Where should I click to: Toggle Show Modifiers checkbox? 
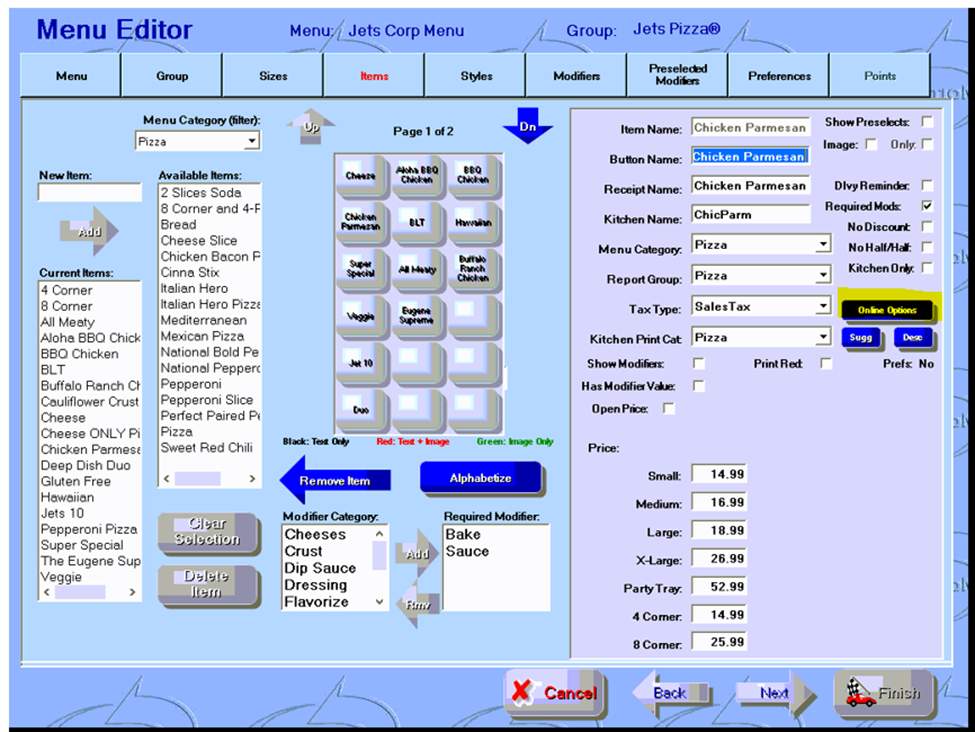(x=699, y=363)
